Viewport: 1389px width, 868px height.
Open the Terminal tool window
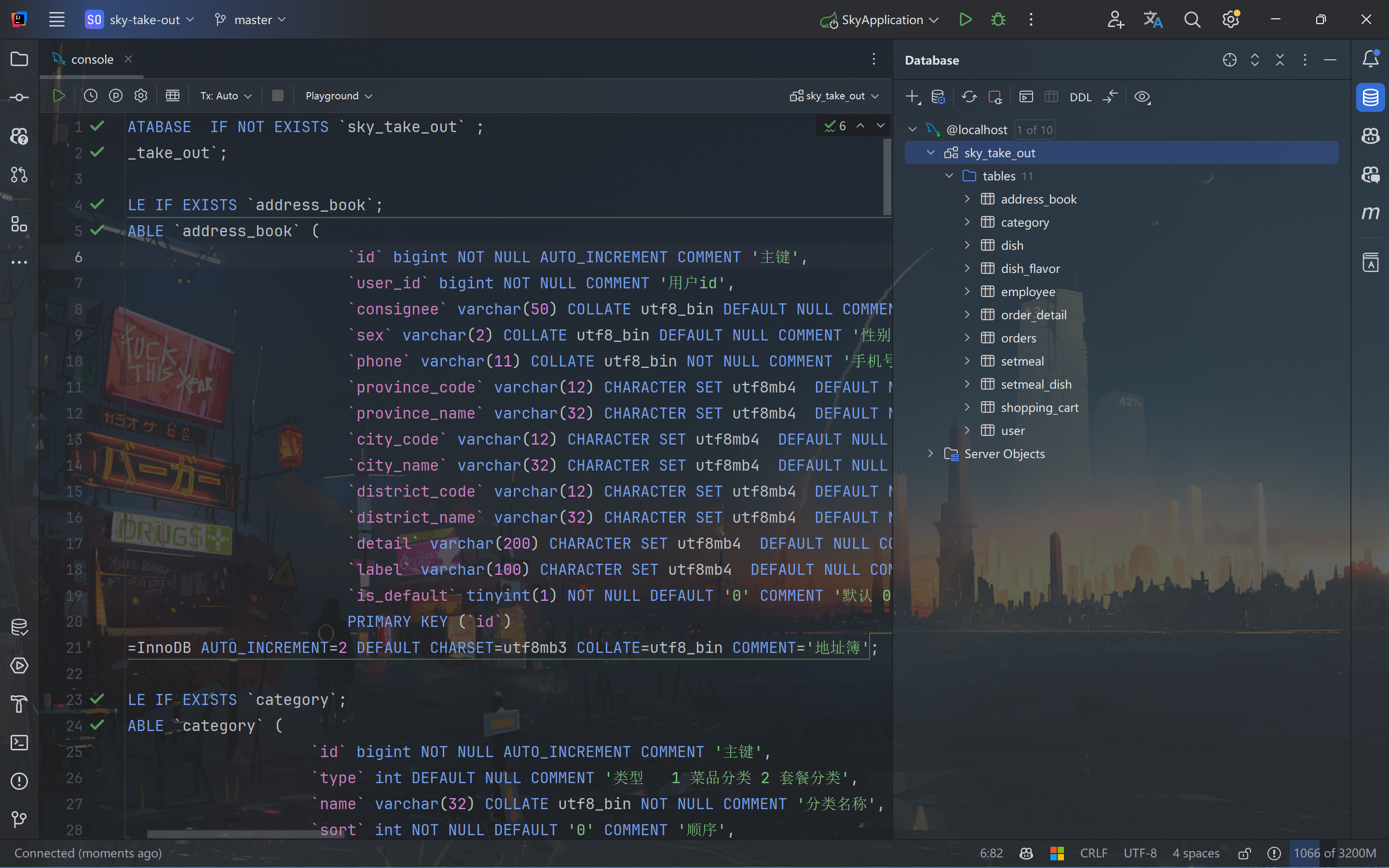coord(19,743)
